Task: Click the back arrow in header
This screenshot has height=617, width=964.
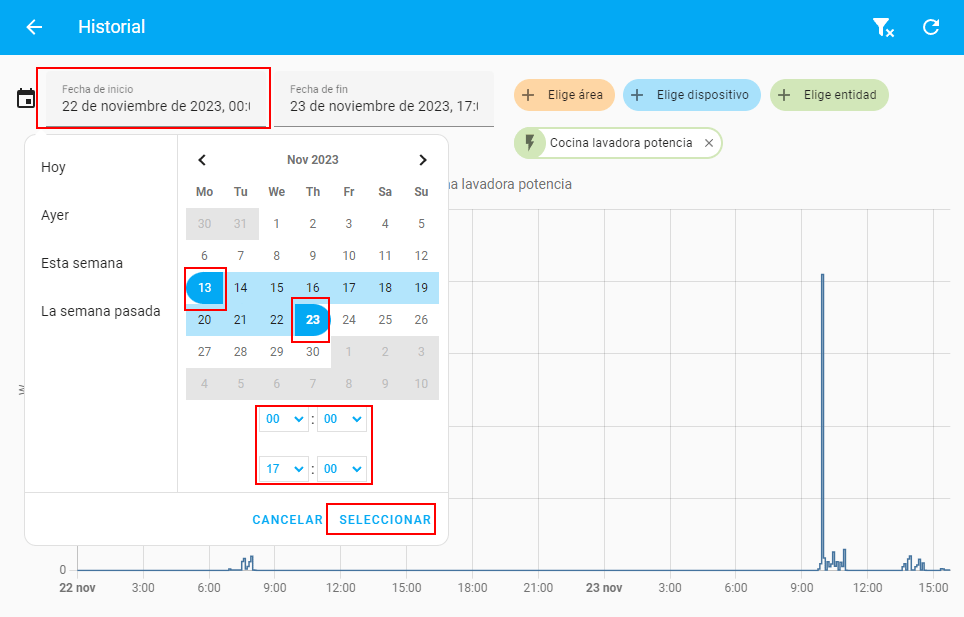Action: pyautogui.click(x=34, y=27)
